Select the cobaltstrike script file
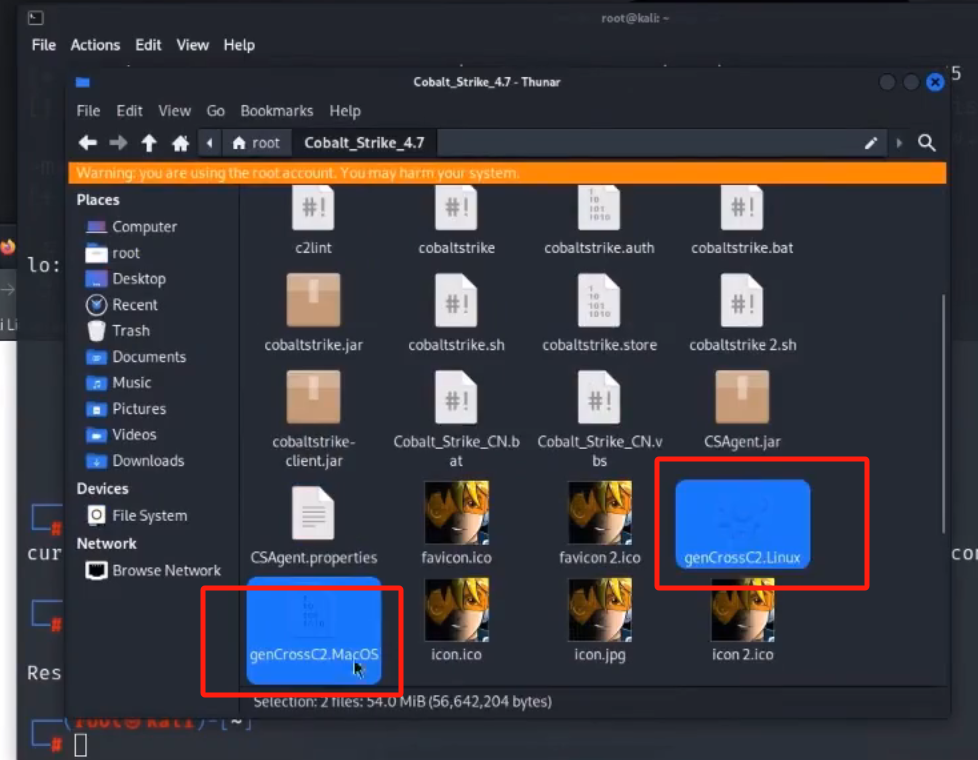This screenshot has width=978, height=760. pyautogui.click(x=457, y=220)
